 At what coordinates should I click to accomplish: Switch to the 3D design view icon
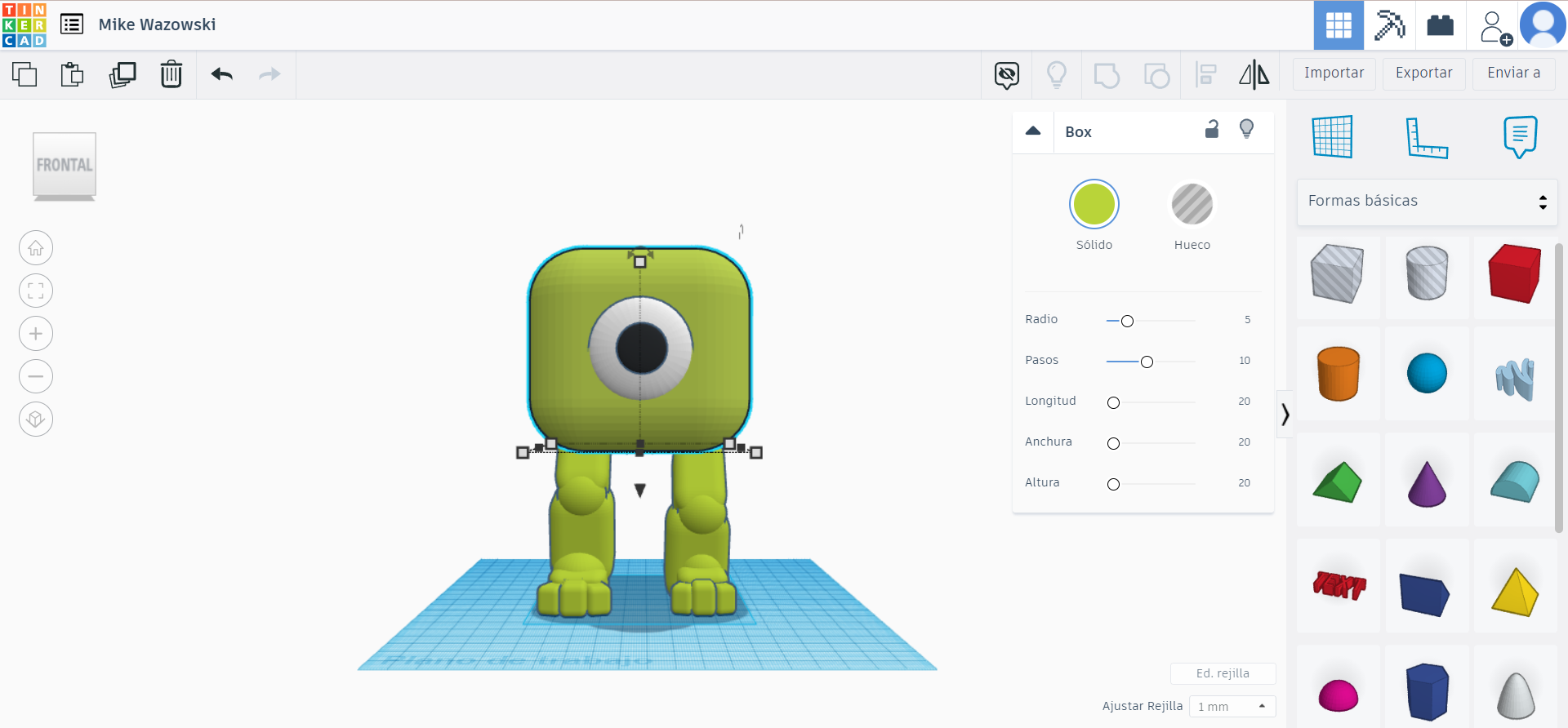pyautogui.click(x=1339, y=25)
